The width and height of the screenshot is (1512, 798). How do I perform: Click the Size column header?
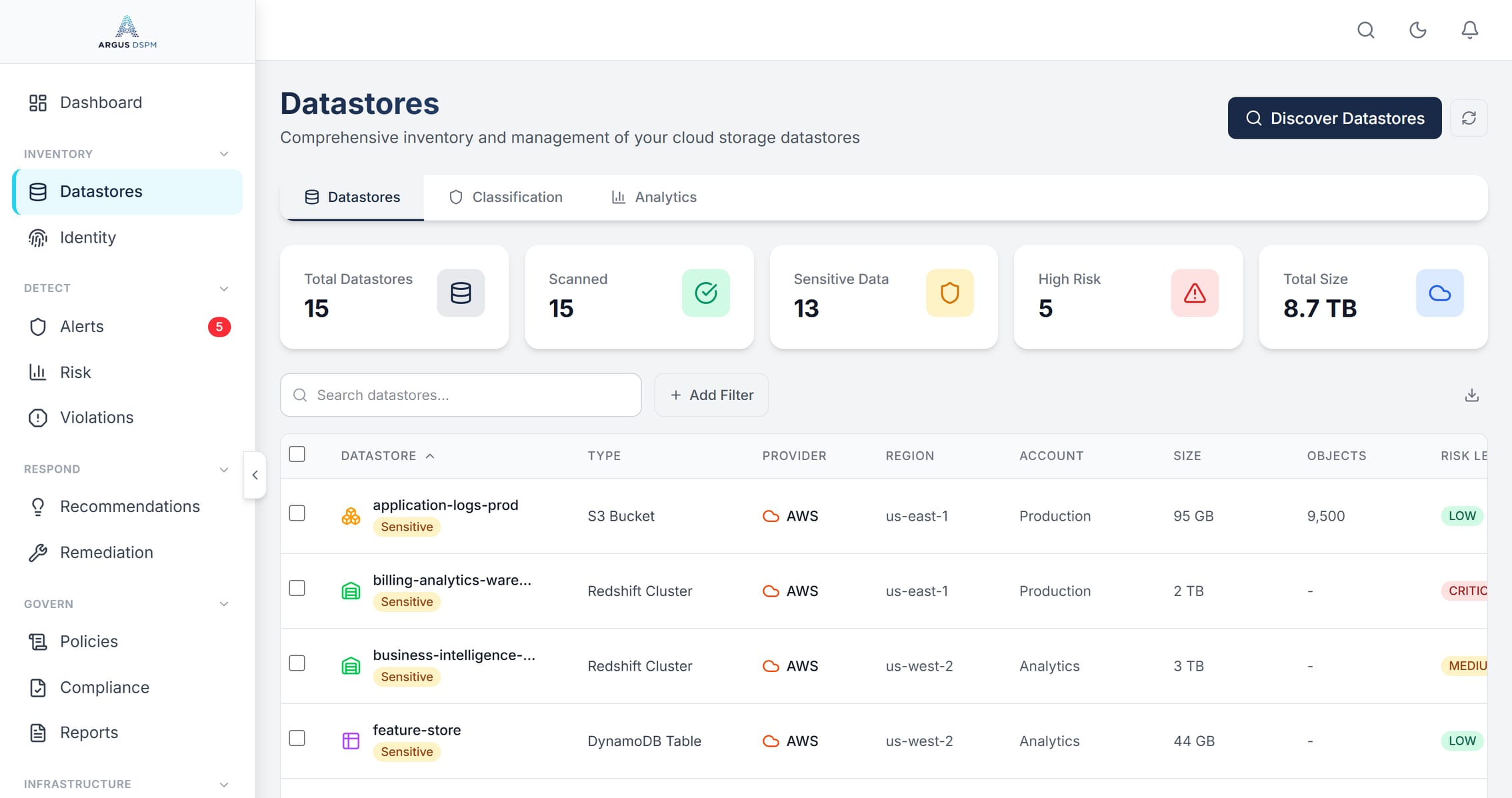click(1187, 456)
